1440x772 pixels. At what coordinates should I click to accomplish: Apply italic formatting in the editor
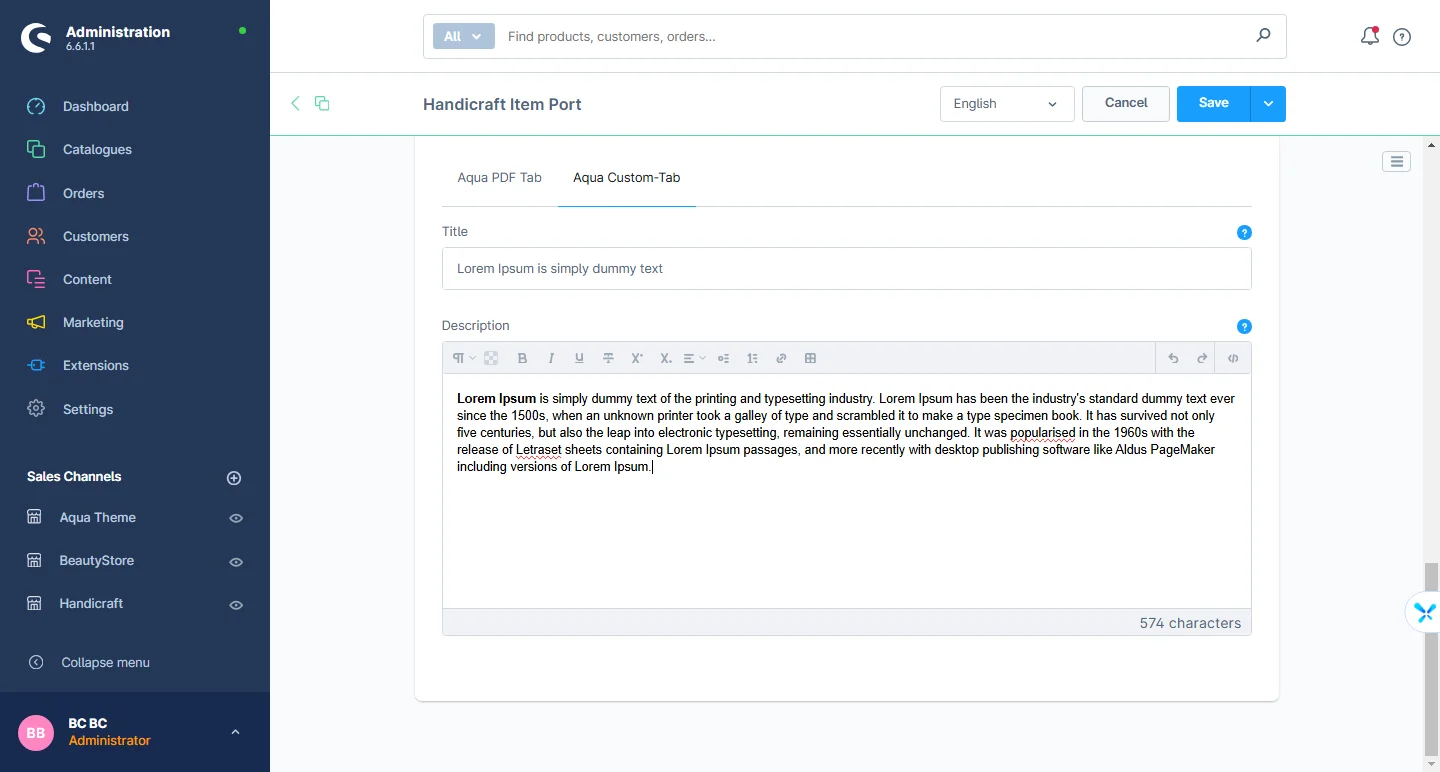[x=551, y=358]
